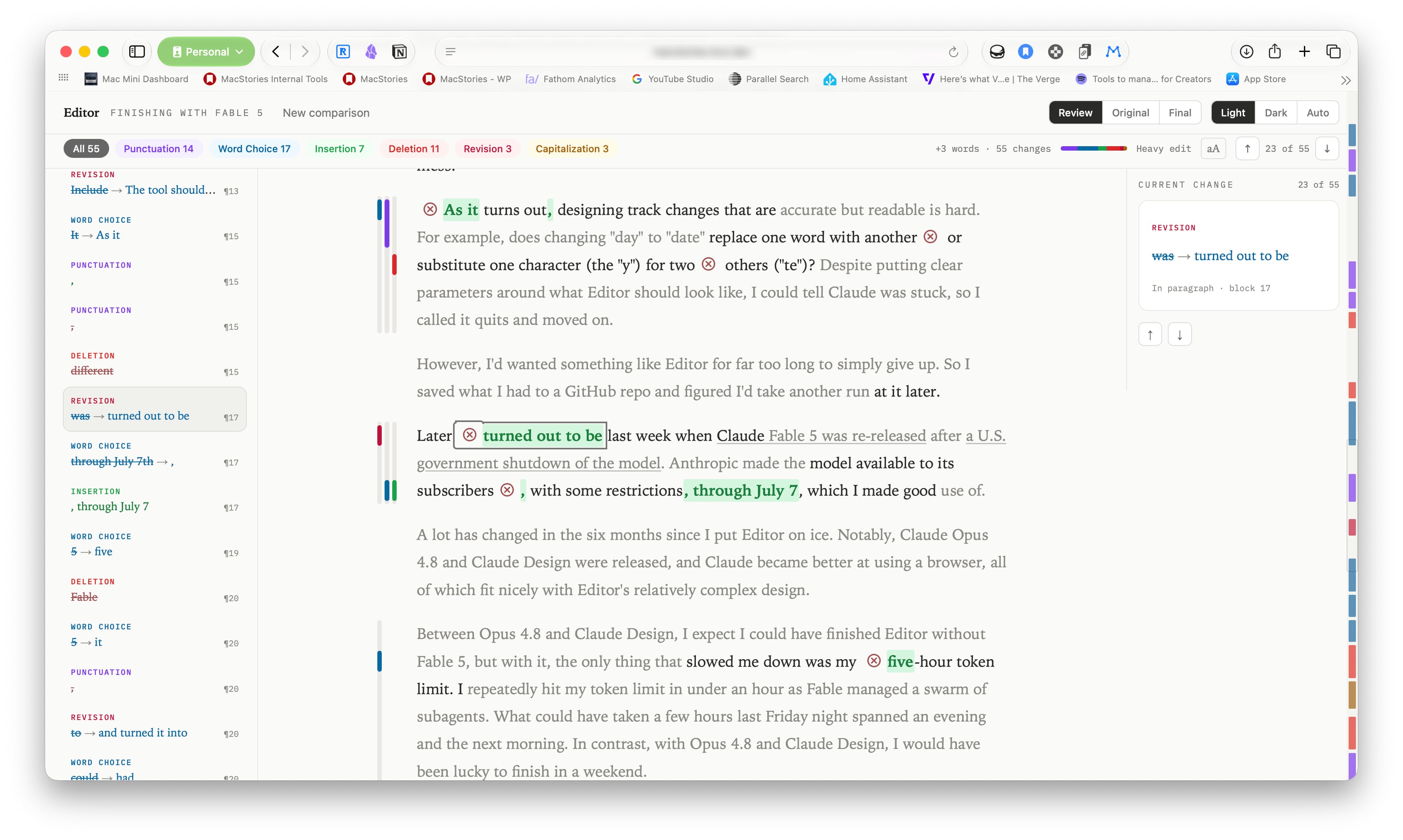Reject the 'five' word choice change
The width and height of the screenshot is (1403, 840).
point(874,660)
